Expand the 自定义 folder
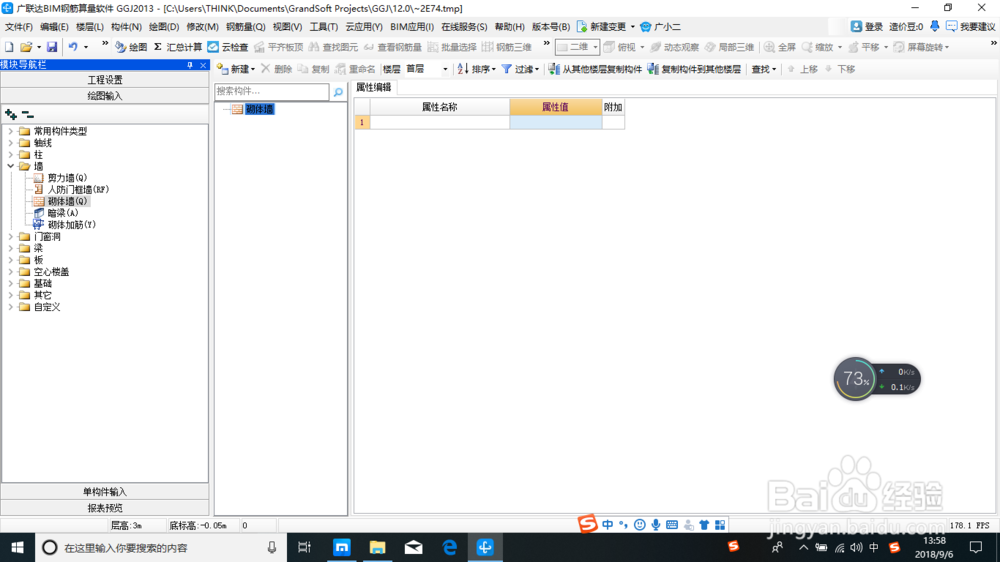Viewport: 1000px width, 562px height. (x=10, y=307)
